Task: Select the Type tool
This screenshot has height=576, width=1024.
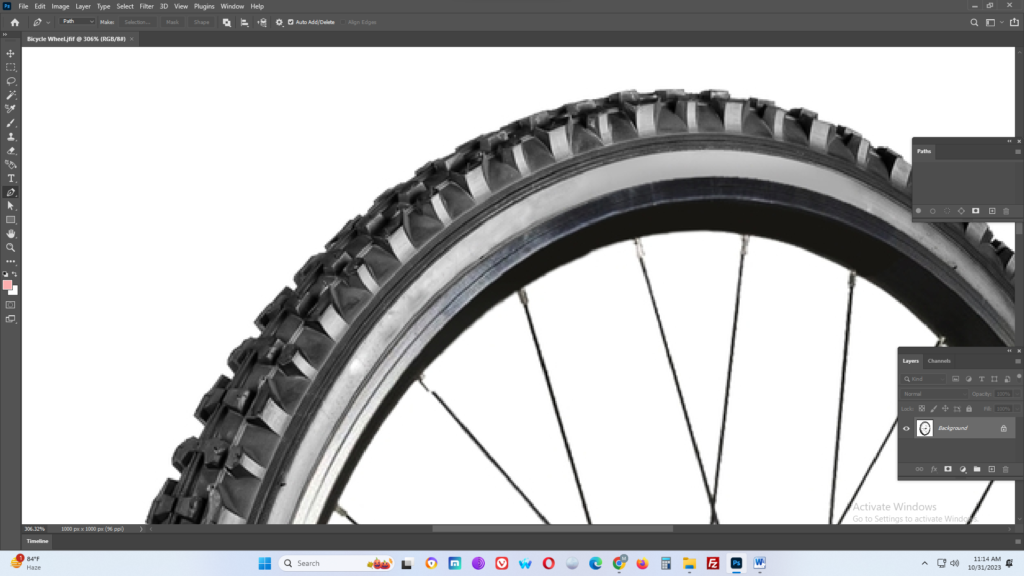Action: [x=10, y=178]
